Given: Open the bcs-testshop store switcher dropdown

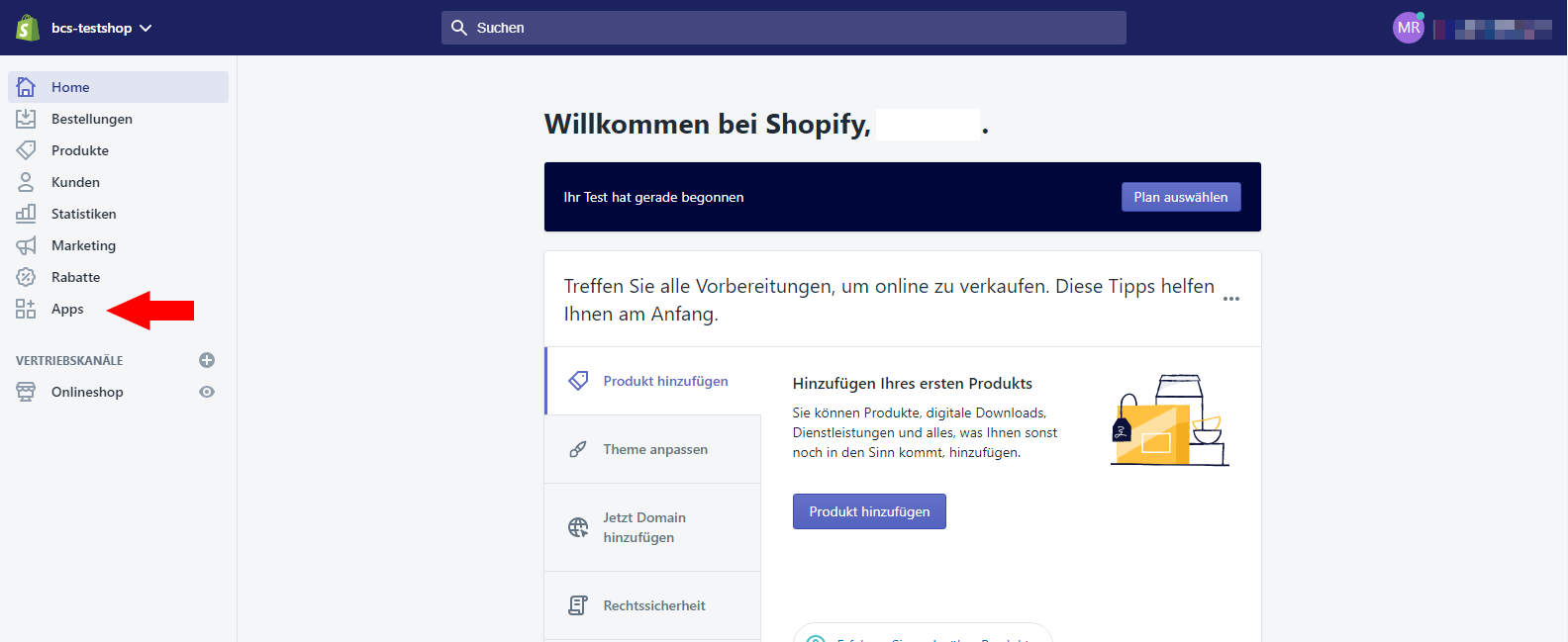Looking at the screenshot, I should [102, 28].
